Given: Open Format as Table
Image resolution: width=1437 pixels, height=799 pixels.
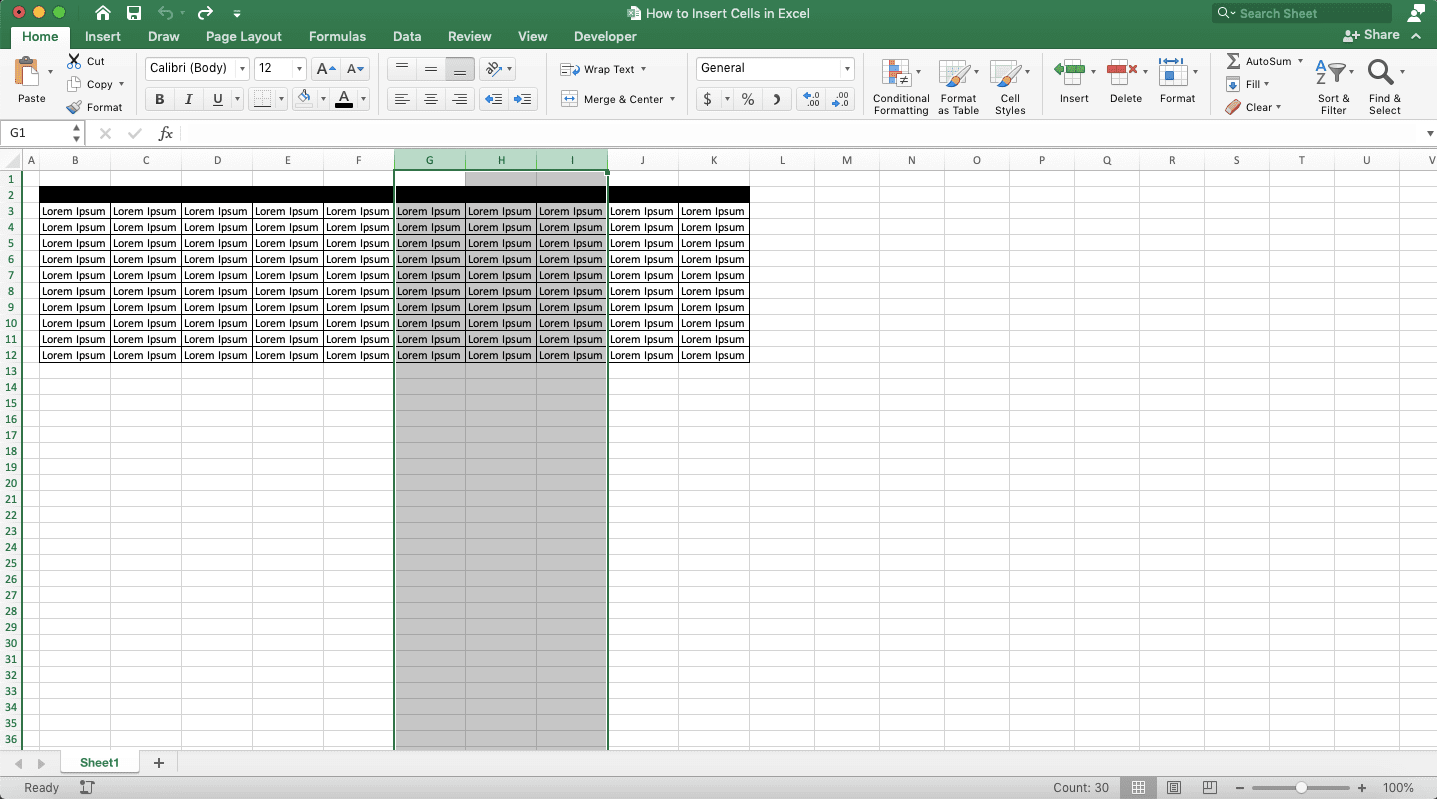Looking at the screenshot, I should pos(958,87).
